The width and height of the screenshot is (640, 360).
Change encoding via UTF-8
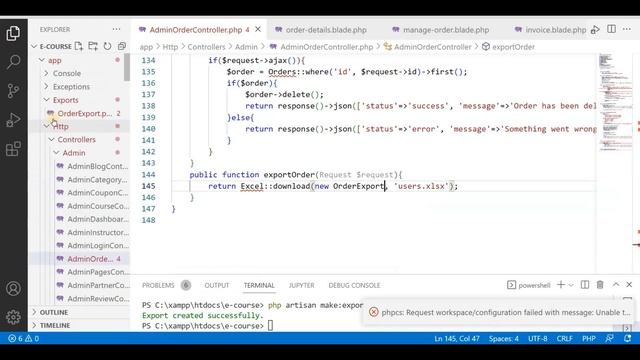pos(538,338)
